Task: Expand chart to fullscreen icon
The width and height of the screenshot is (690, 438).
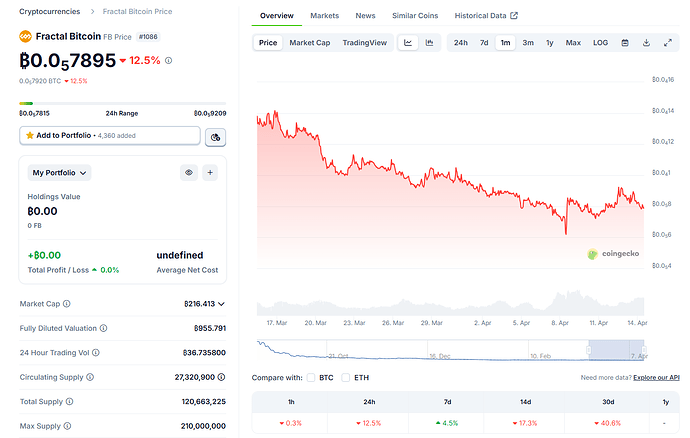Action: (x=668, y=43)
